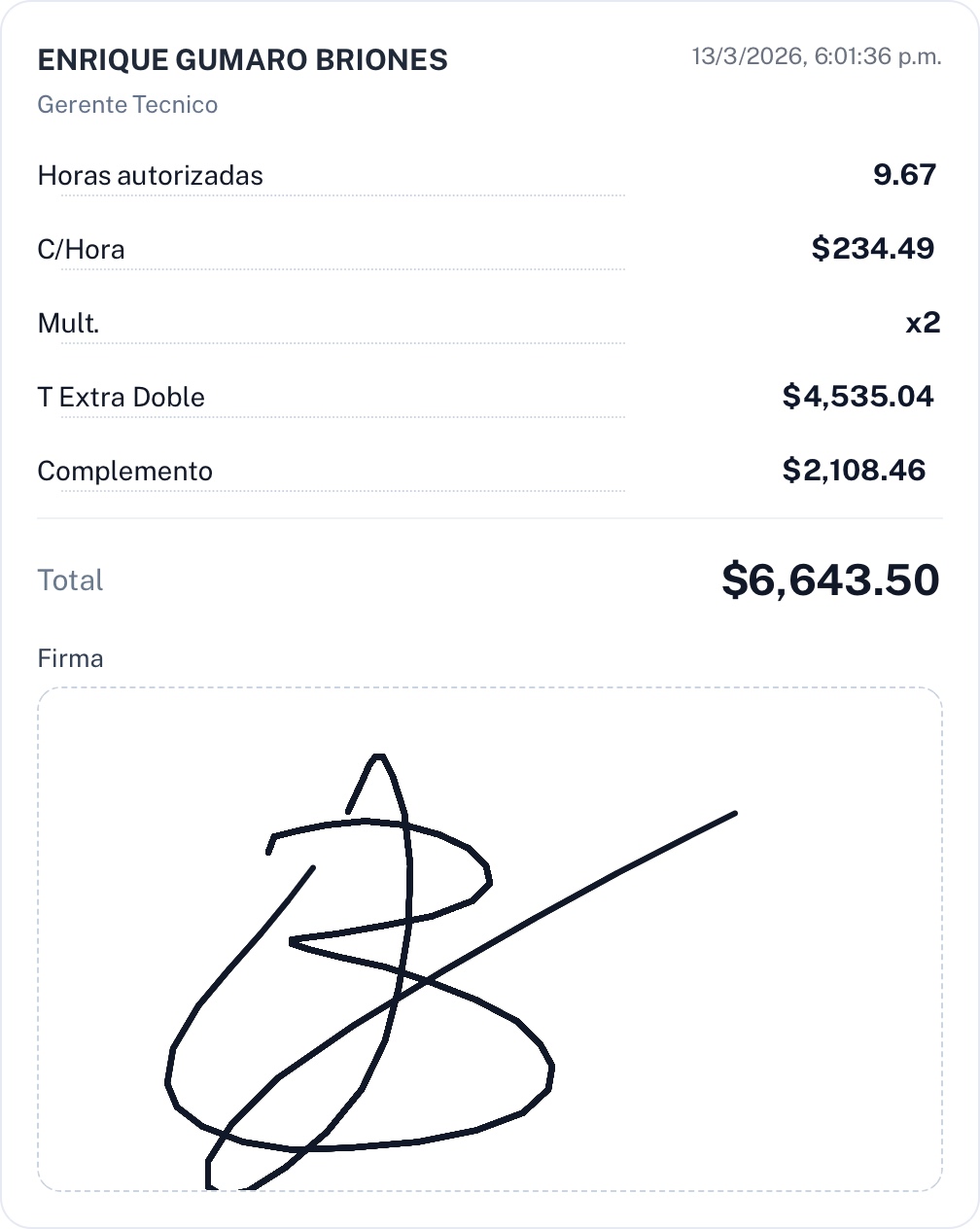Click the Horas autorizadas label
Viewport: 980px width, 1229px height.
pos(150,176)
